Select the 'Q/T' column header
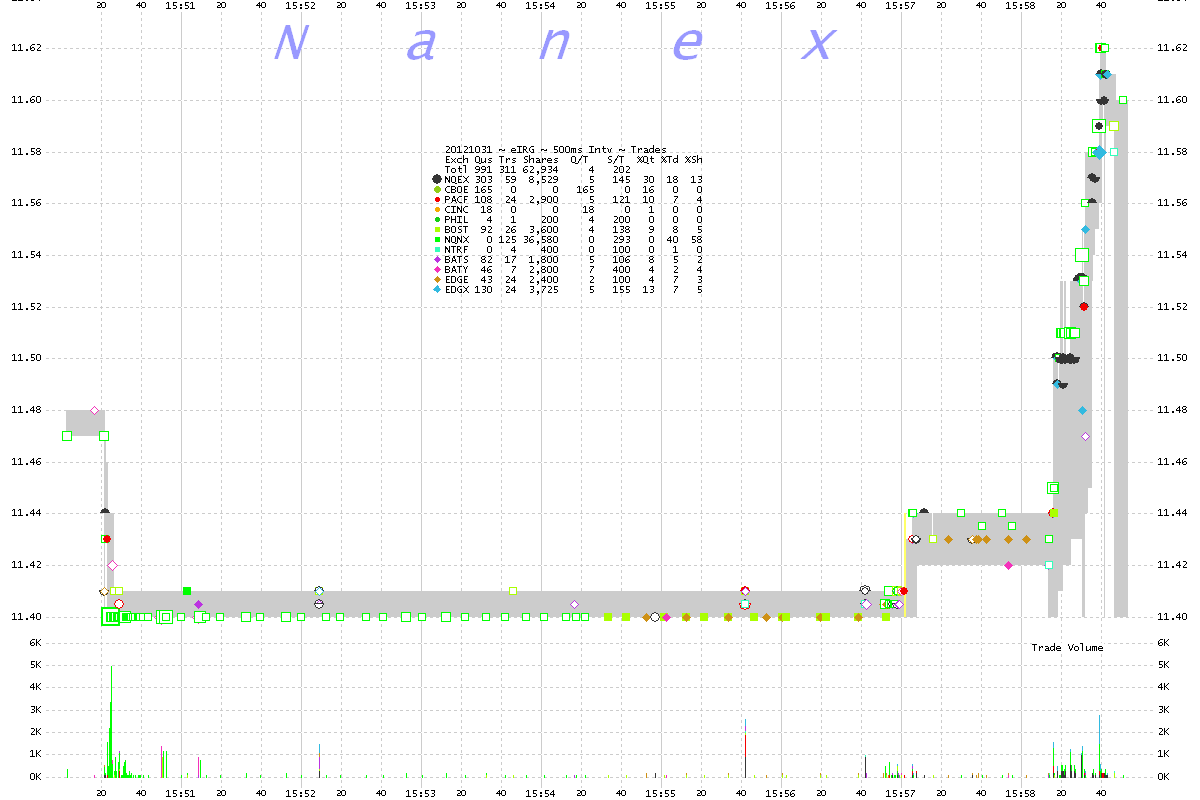Viewport: 1200px width, 800px height. click(579, 159)
